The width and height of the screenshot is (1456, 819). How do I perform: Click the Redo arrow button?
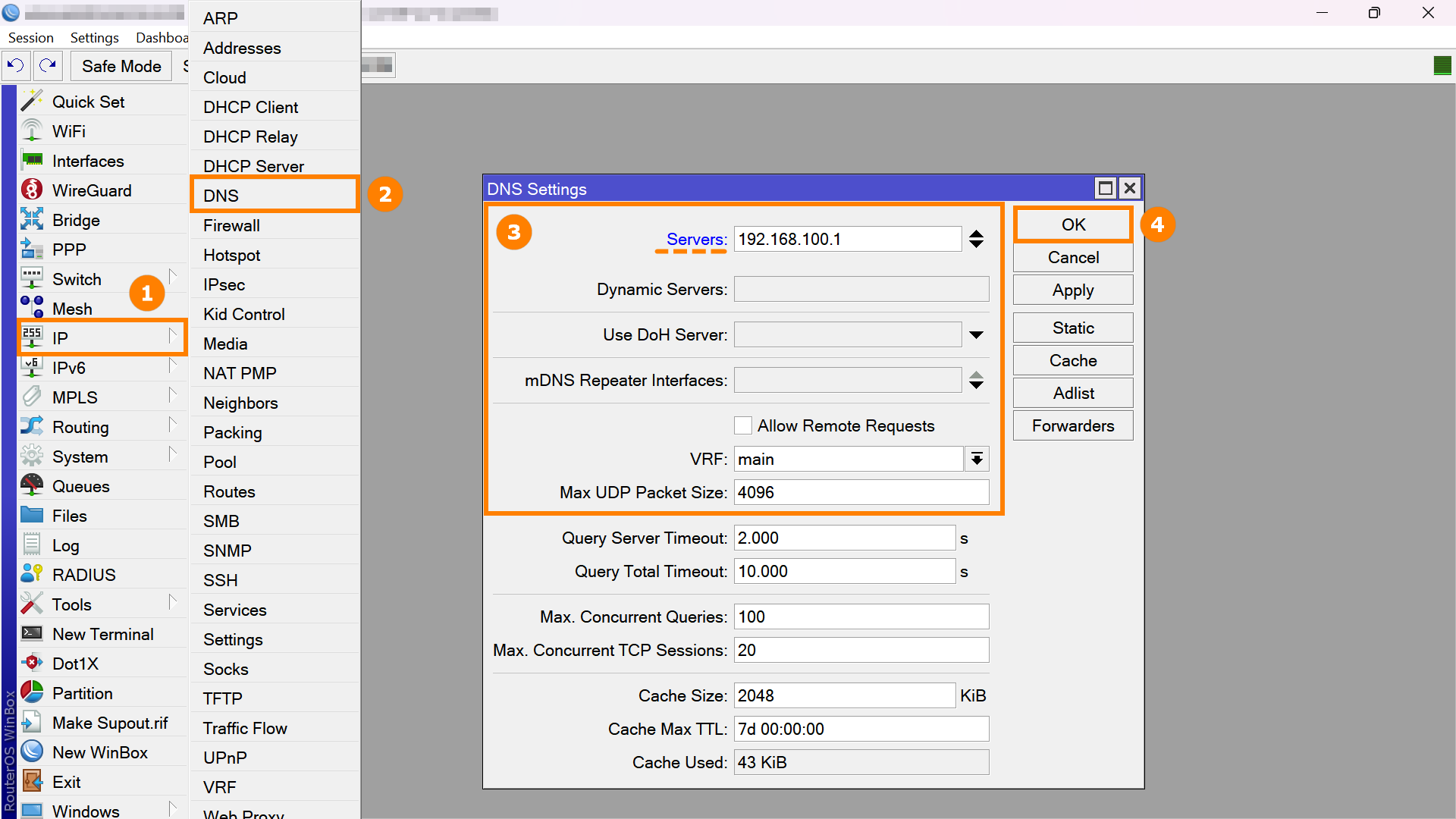point(48,66)
